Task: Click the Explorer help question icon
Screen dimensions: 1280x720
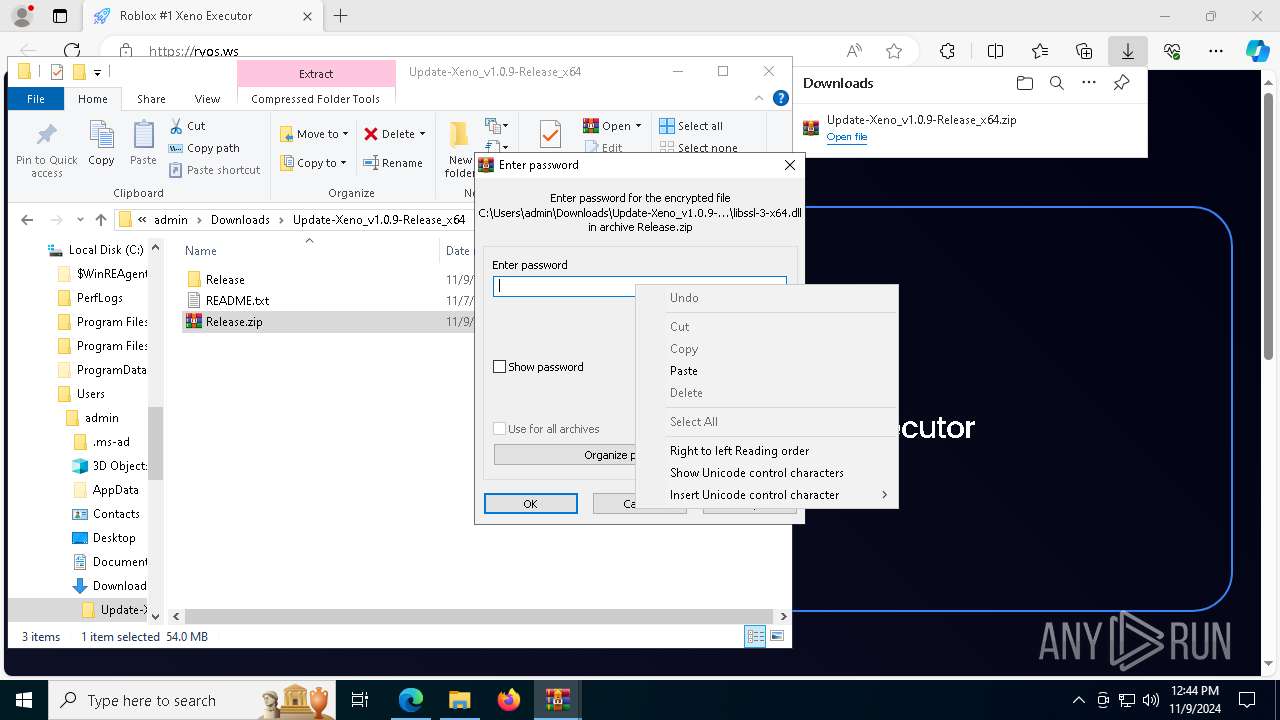Action: [x=781, y=98]
